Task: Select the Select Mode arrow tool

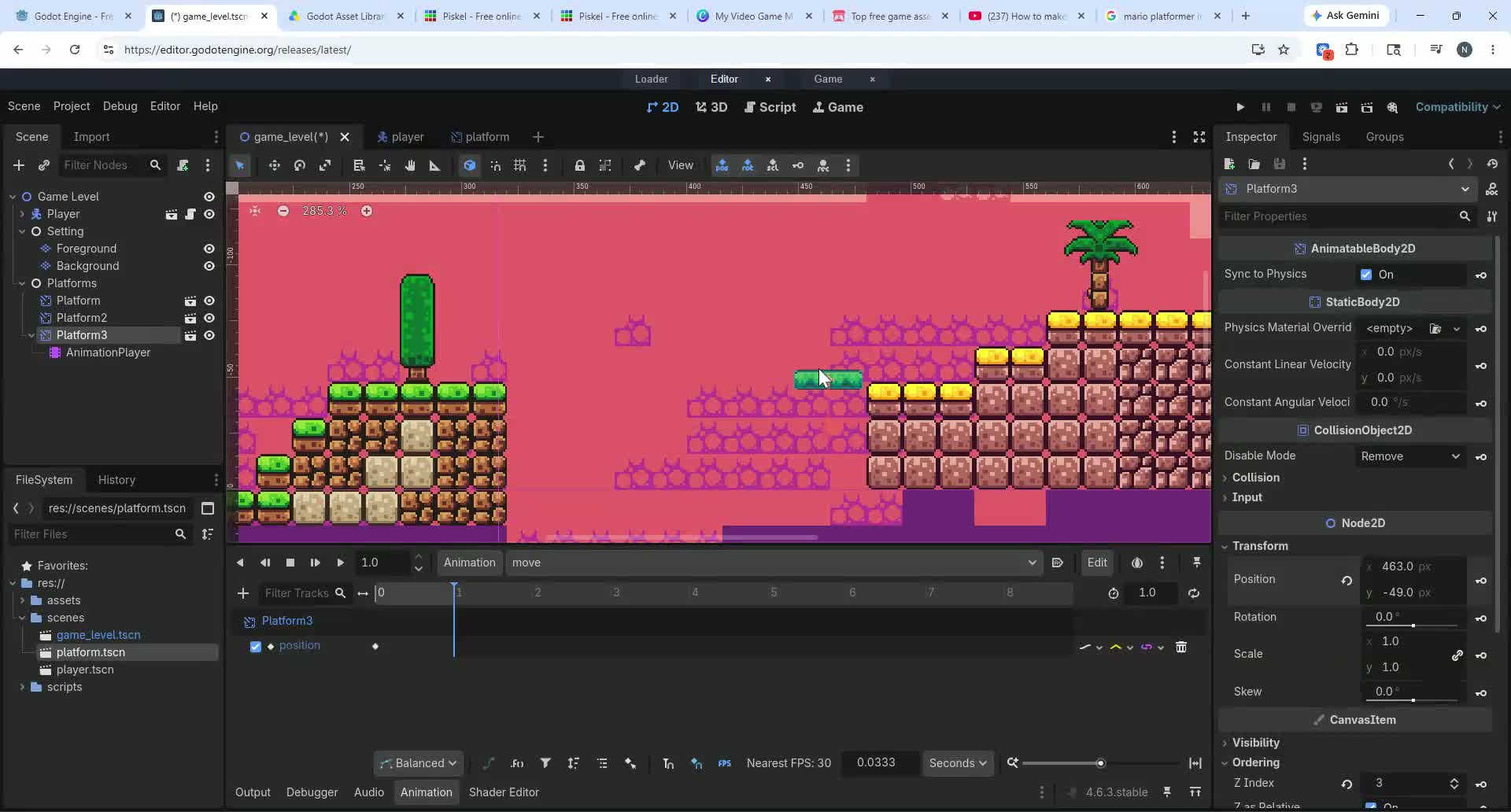Action: 240,165
